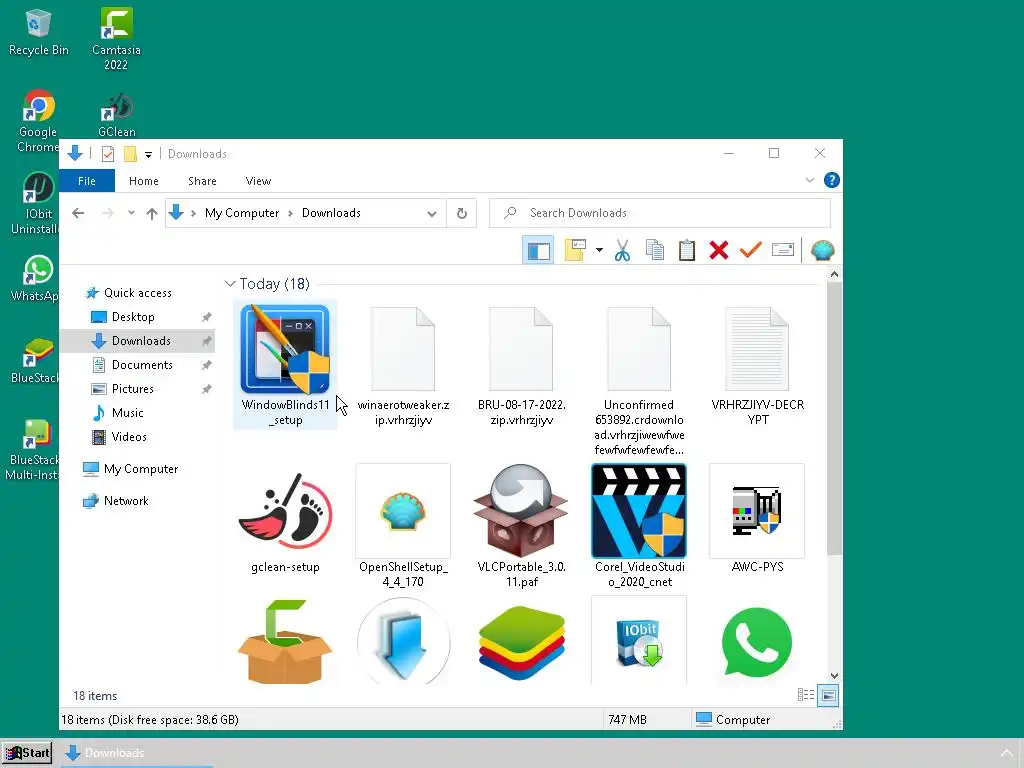Select the gclean-setup installer
1024x768 pixels.
pyautogui.click(x=285, y=520)
